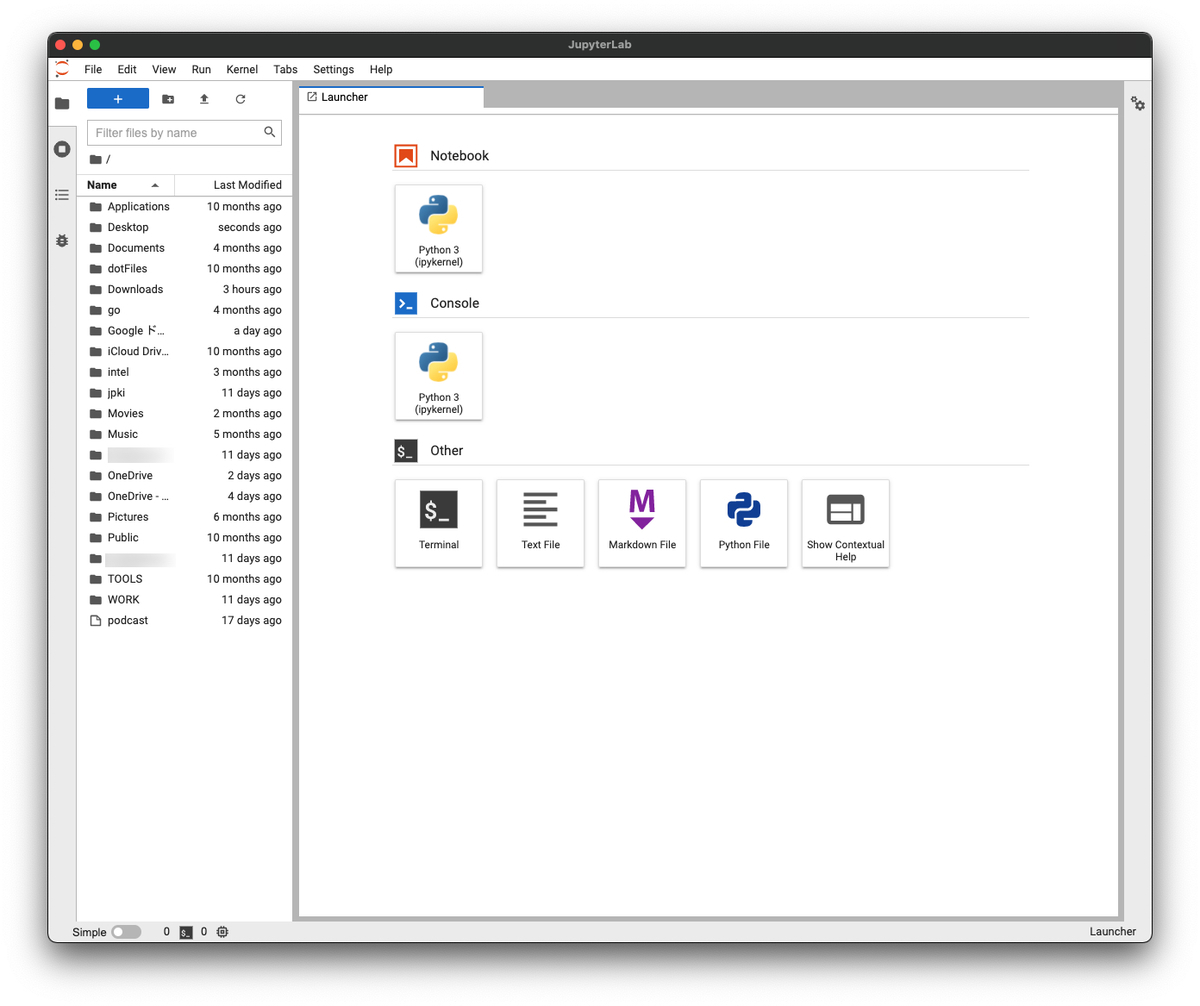Refresh the file browser list
Screen dimensions: 1200x1006
point(240,99)
